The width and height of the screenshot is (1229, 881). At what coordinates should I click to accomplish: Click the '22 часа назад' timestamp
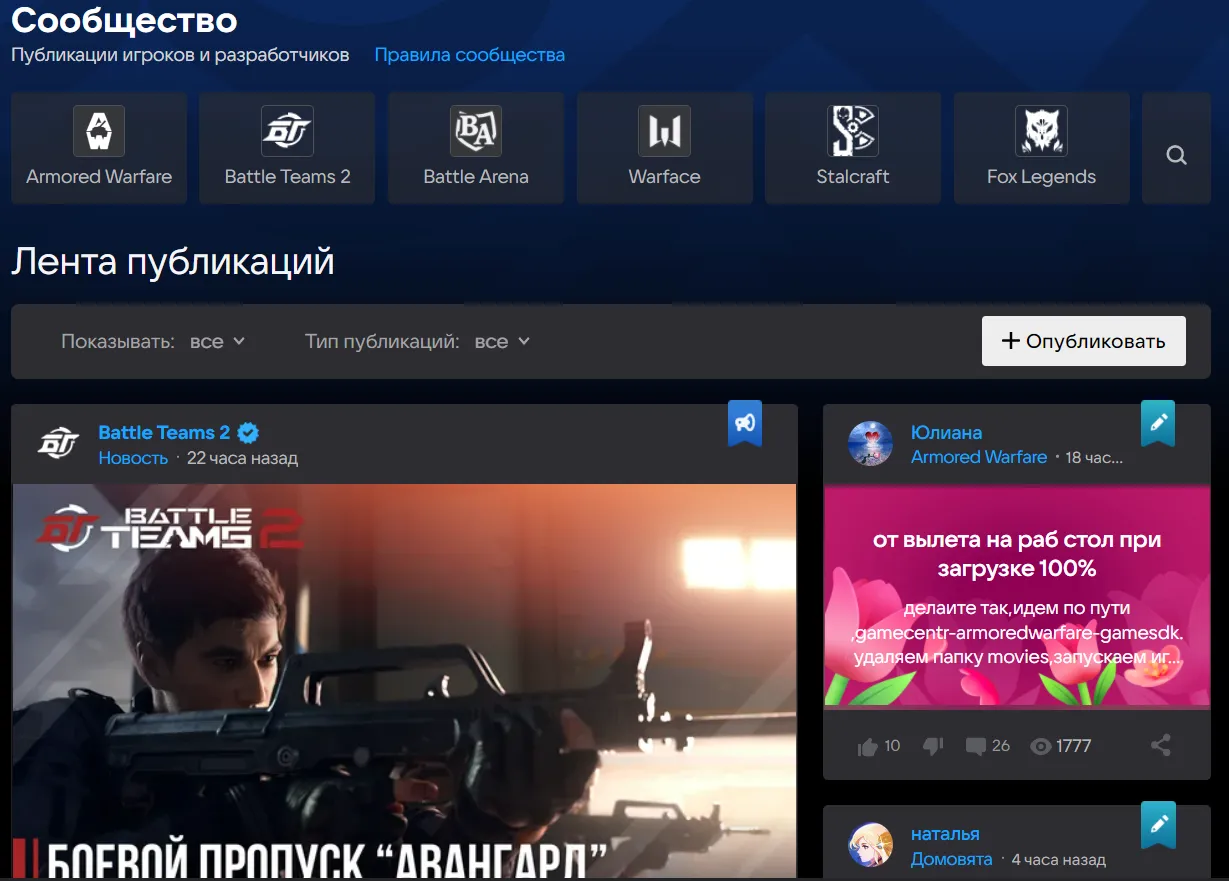(243, 458)
